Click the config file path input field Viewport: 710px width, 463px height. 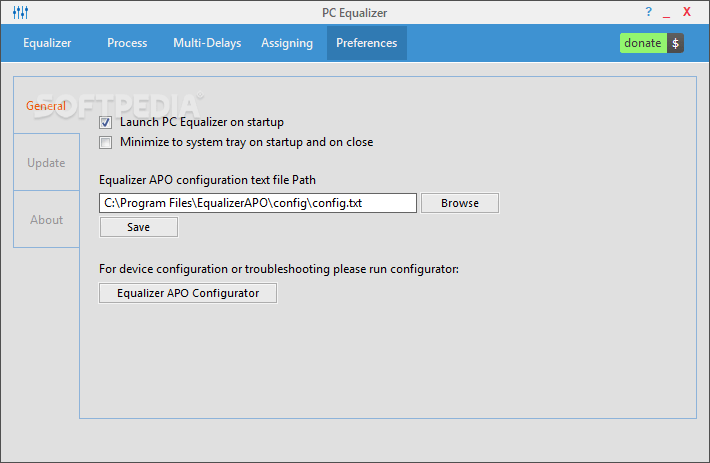258,203
